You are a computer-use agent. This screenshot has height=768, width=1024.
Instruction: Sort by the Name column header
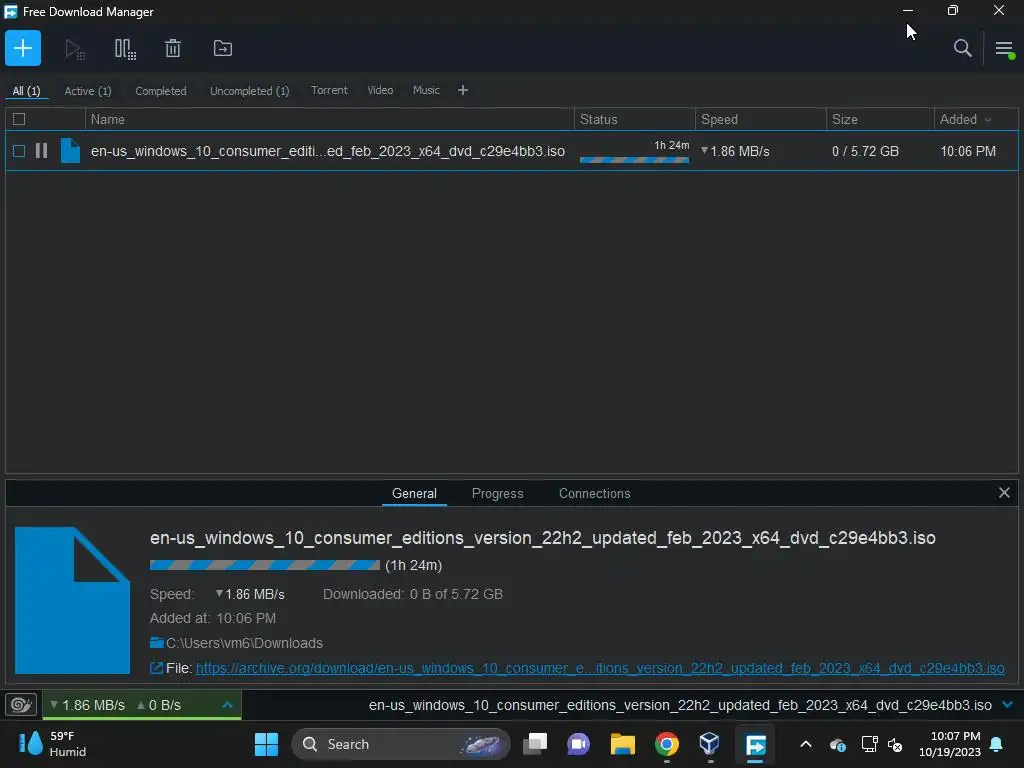pos(330,120)
